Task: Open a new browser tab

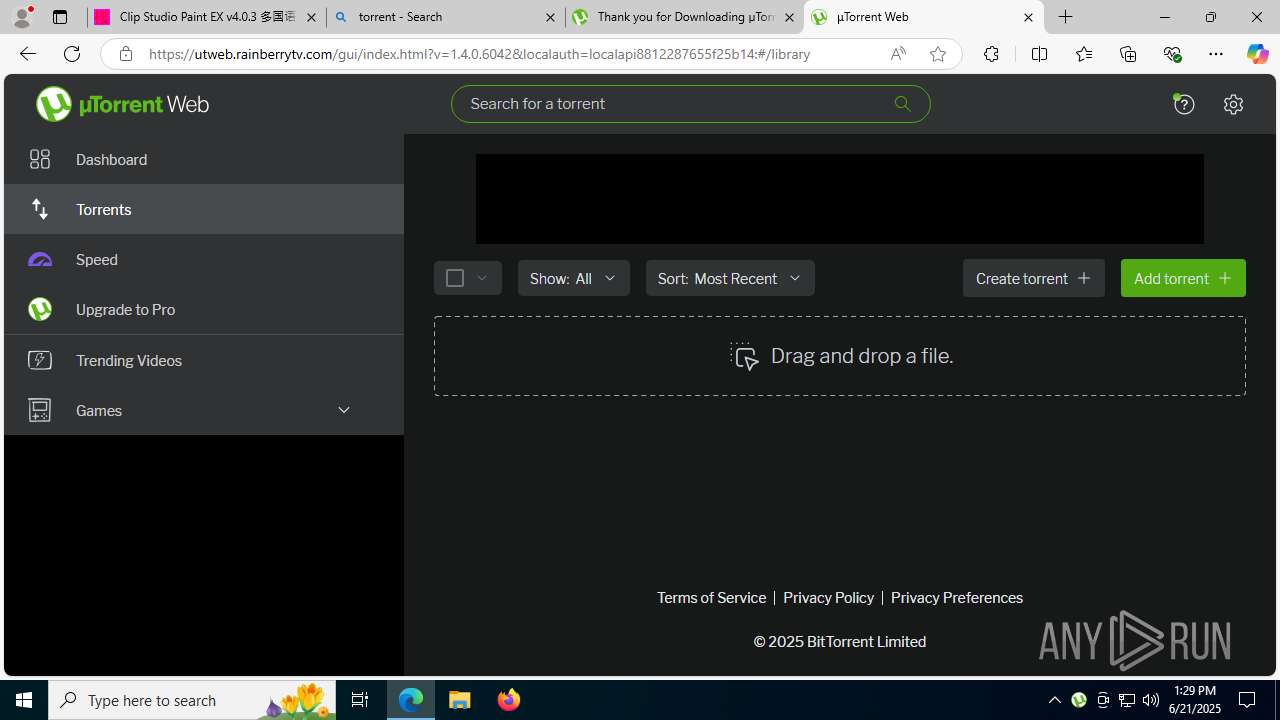Action: [1066, 17]
